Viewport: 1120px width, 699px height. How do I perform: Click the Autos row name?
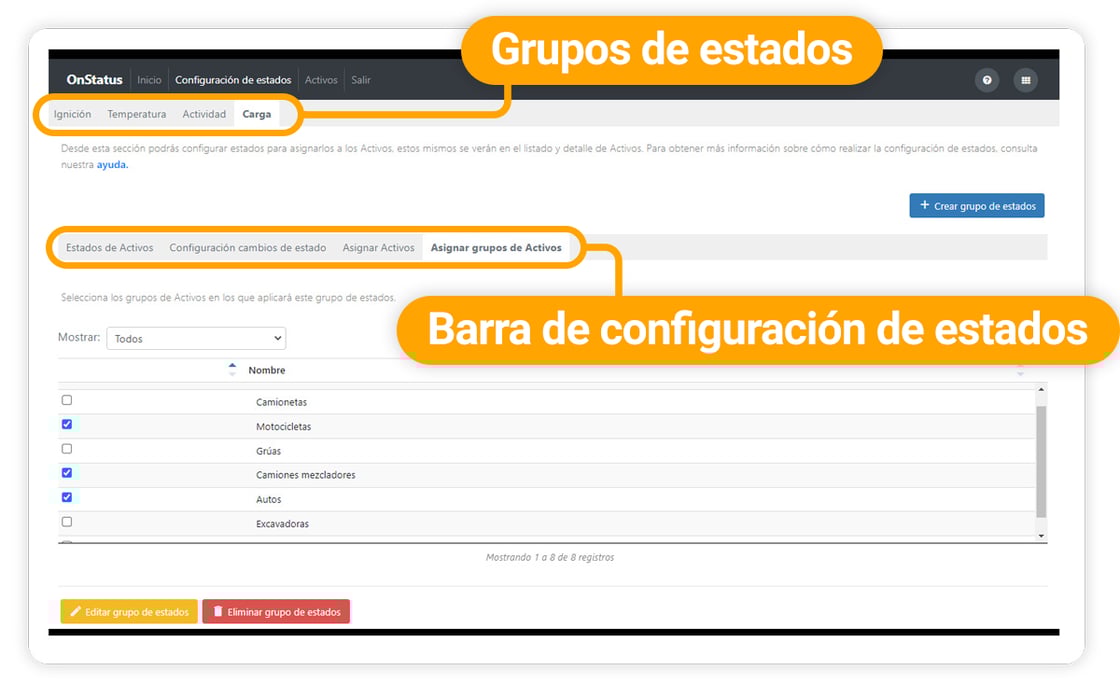(x=269, y=499)
